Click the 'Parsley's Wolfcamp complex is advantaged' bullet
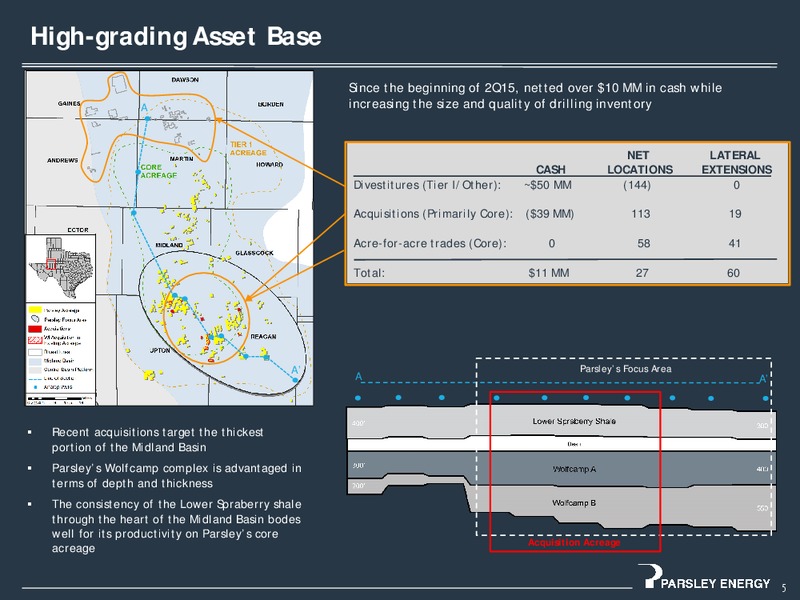Image resolution: width=800 pixels, height=600 pixels. 176,476
